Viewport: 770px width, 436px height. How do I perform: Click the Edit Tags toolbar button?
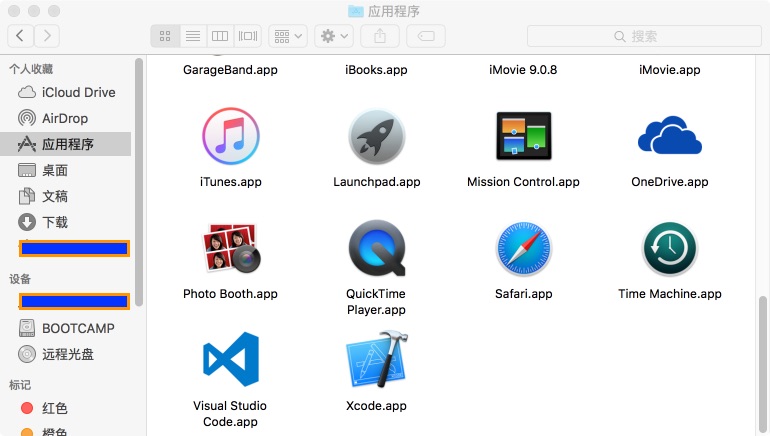(x=426, y=36)
